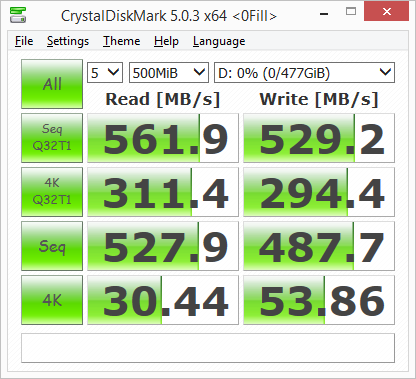Screen dimensions: 416x379
Task: Click the CrystalDiskMark app icon in title bar
Action: click(18, 15)
